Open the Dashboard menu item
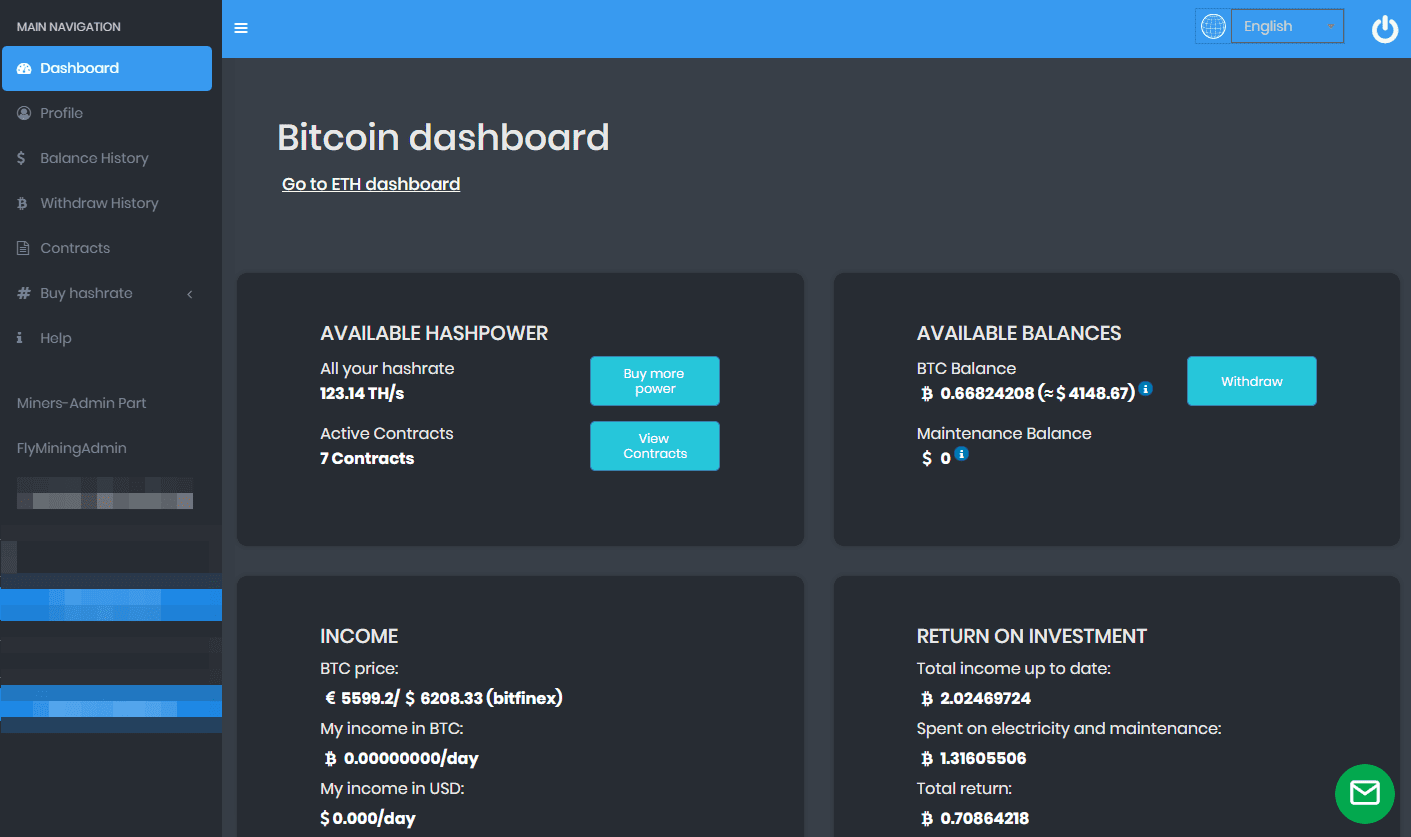Image resolution: width=1411 pixels, height=837 pixels. point(107,68)
